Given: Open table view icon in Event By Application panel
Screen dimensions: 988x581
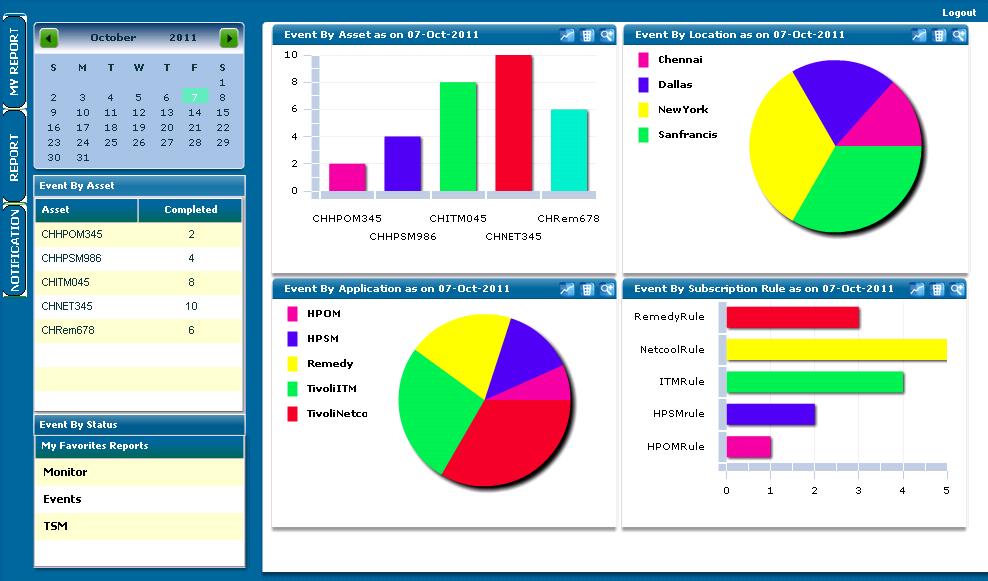Looking at the screenshot, I should pos(587,289).
